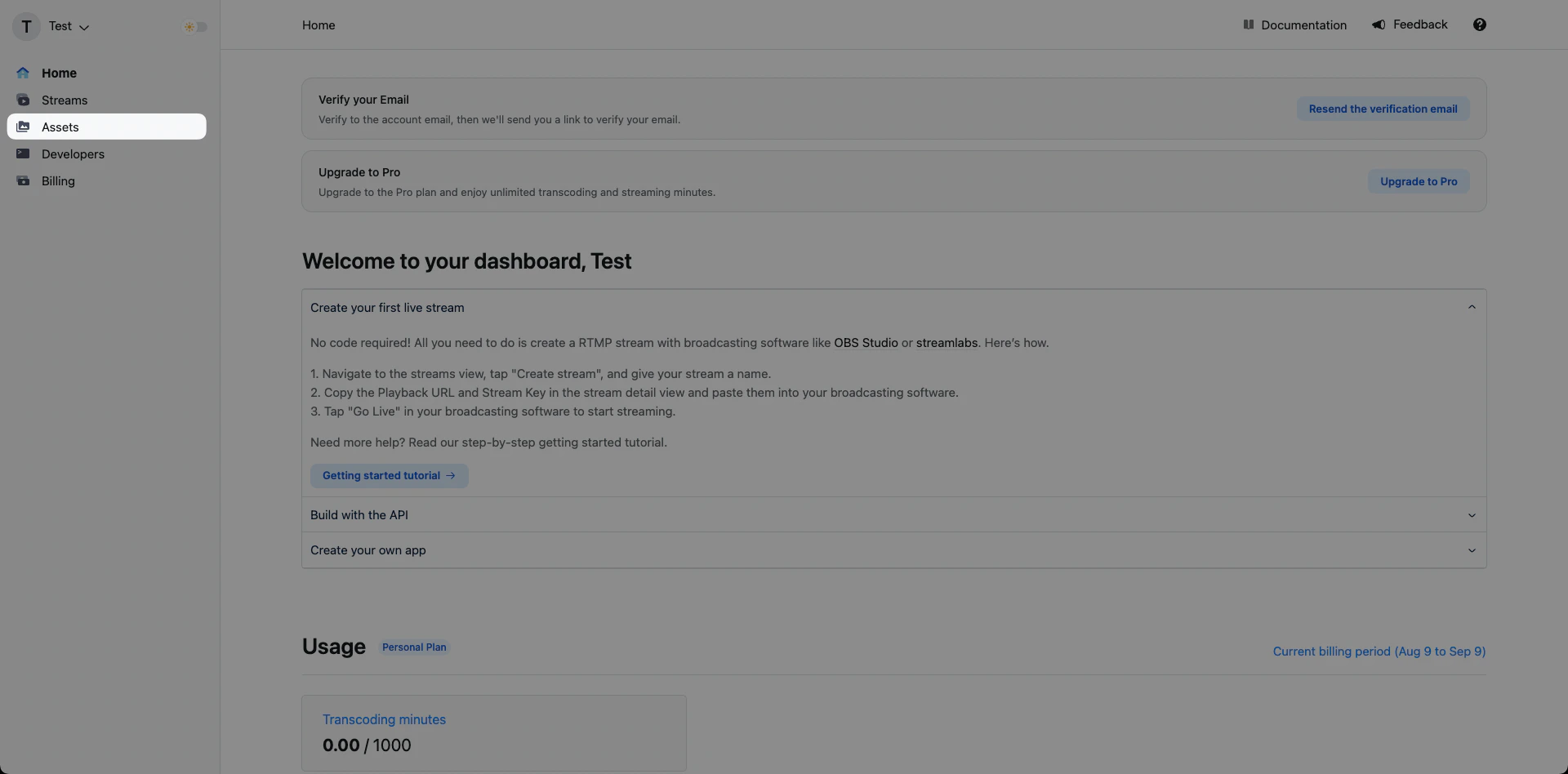The height and width of the screenshot is (774, 1568).
Task: Expand the Build with the API section
Action: [1472, 515]
